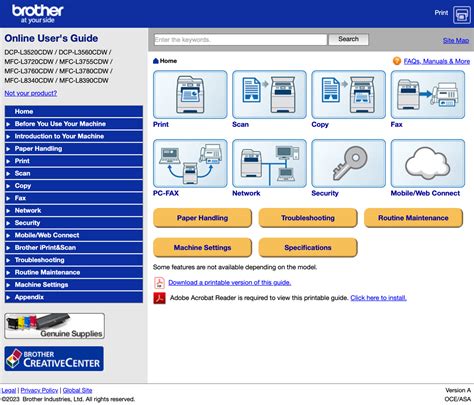The image size is (474, 405).
Task: Click the Scan text label under tile
Action: [240, 124]
